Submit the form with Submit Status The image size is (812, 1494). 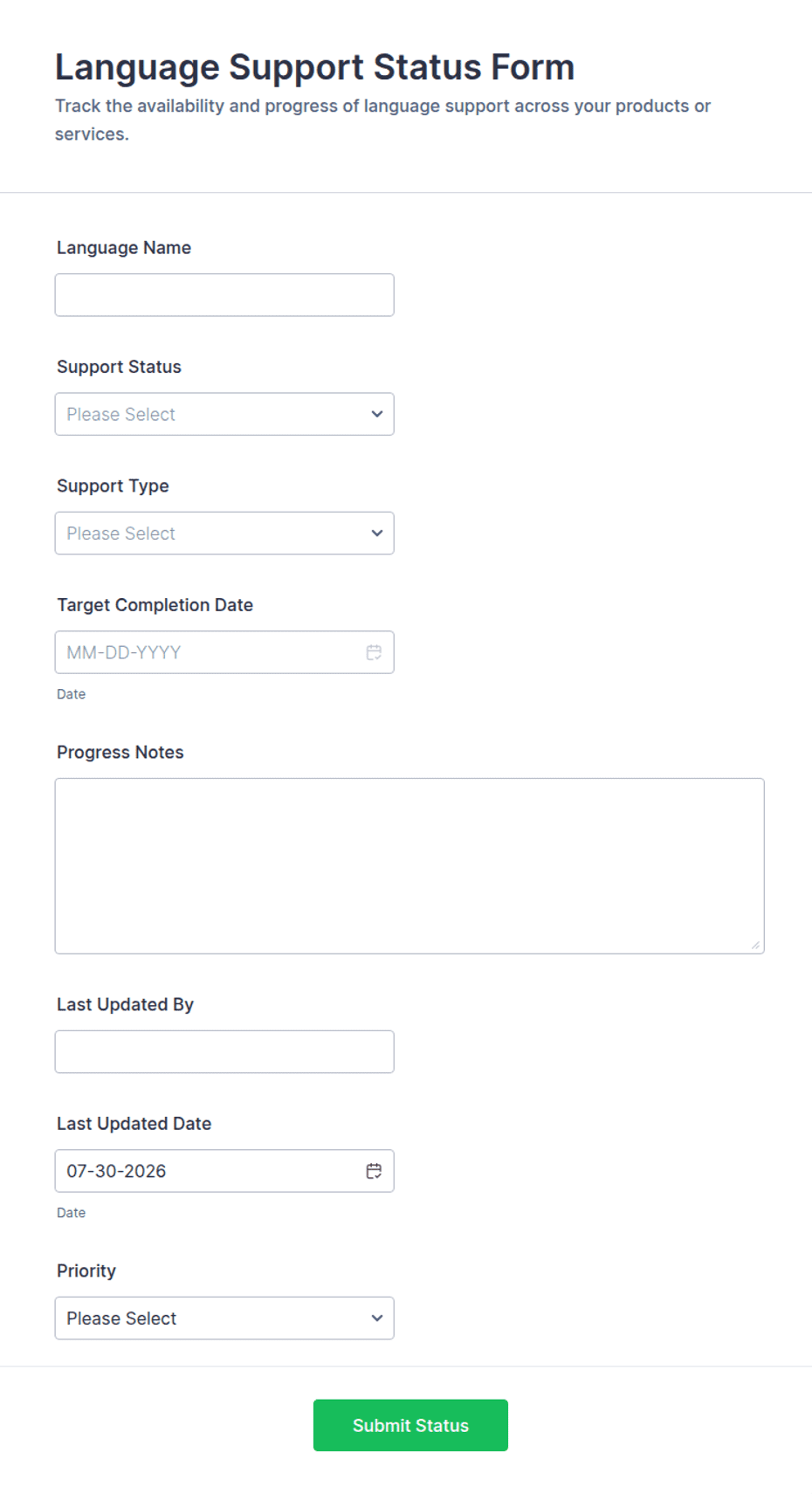[410, 1425]
